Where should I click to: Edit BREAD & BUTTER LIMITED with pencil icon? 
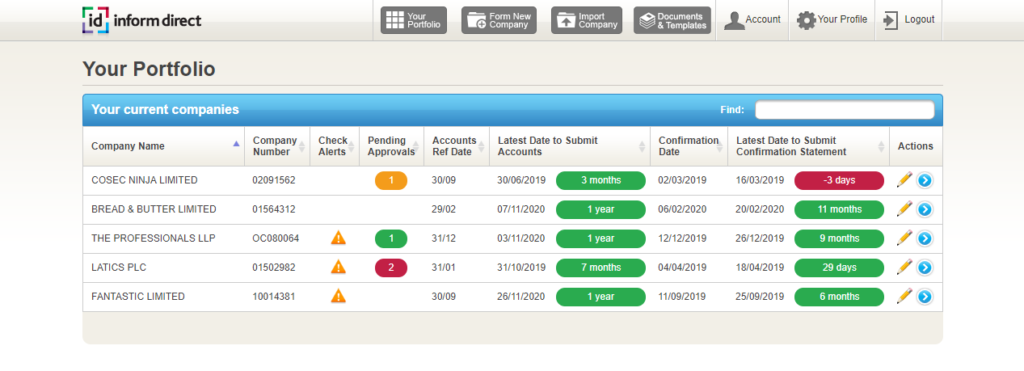tap(904, 209)
